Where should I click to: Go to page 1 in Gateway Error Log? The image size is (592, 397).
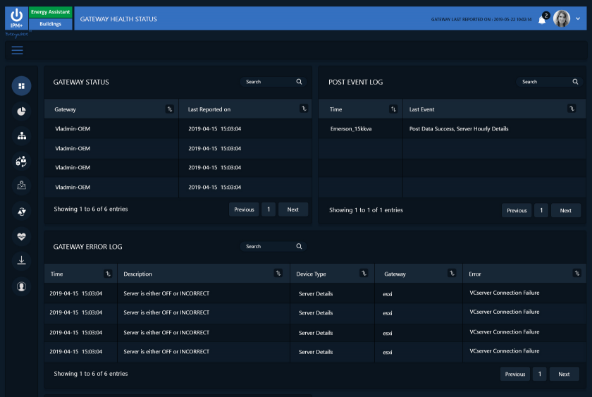[x=540, y=374]
